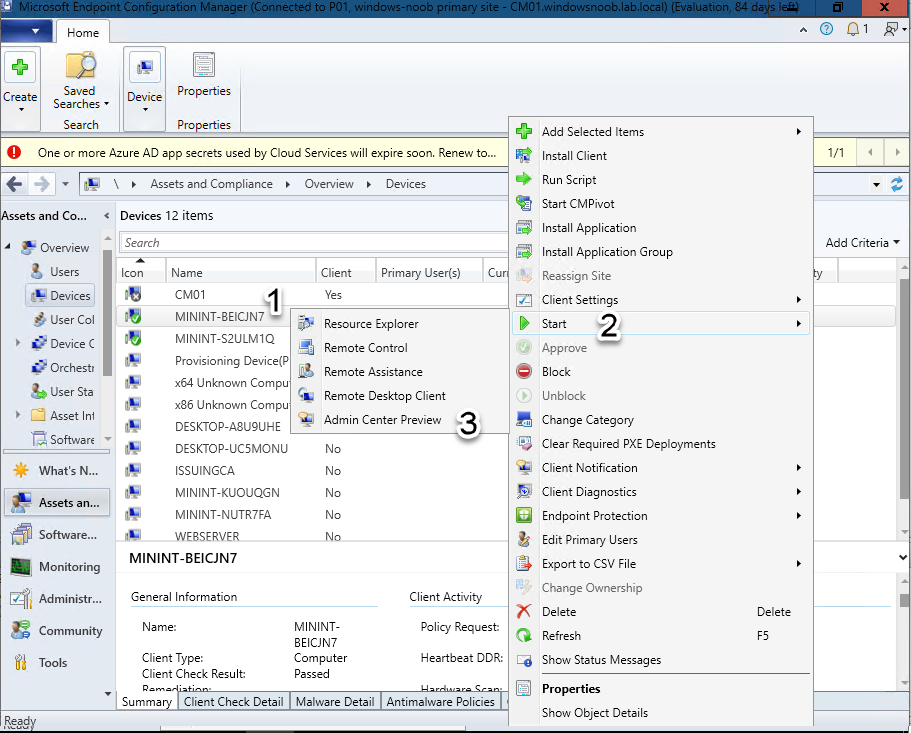The image size is (911, 733).
Task: Click the Monitoring workspace icon
Action: [21, 567]
